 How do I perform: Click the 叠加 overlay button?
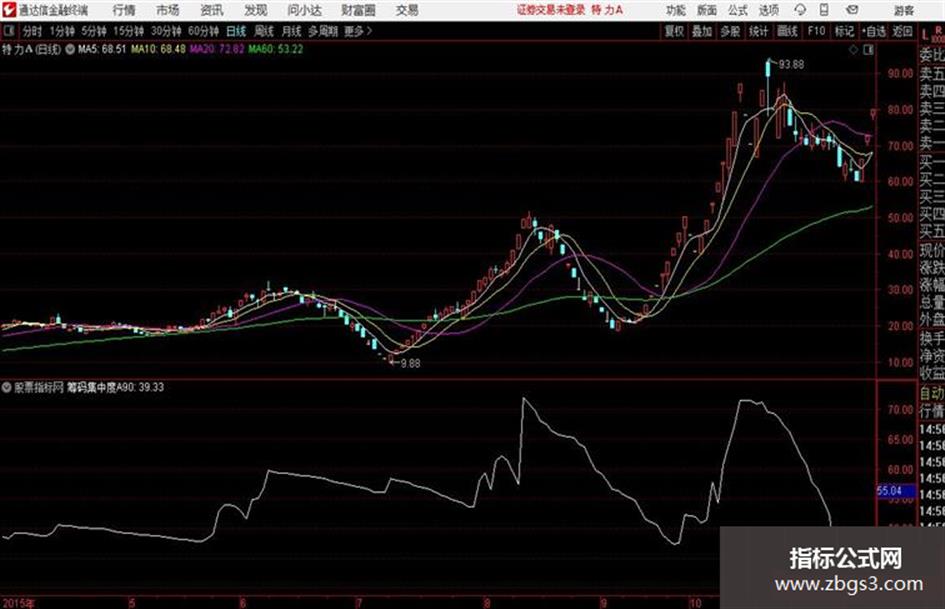[702, 31]
